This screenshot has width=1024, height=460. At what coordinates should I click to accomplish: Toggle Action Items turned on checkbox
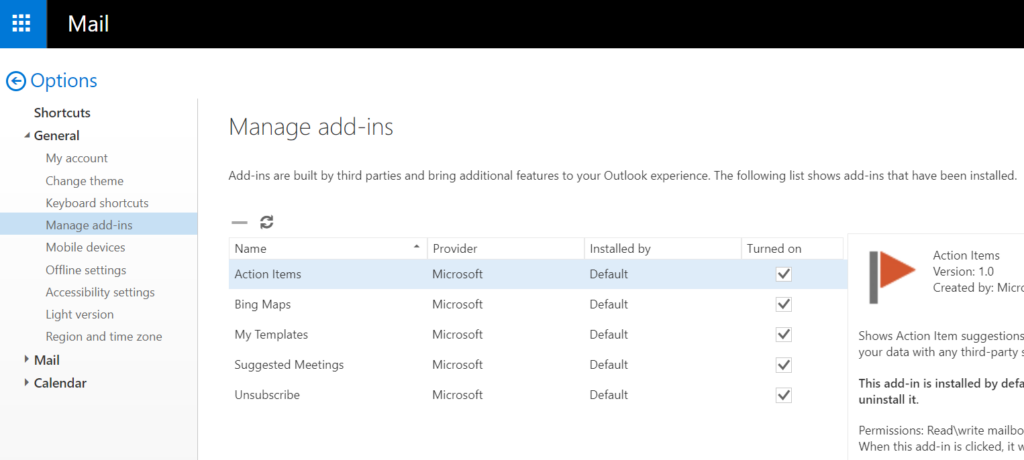pyautogui.click(x=784, y=274)
